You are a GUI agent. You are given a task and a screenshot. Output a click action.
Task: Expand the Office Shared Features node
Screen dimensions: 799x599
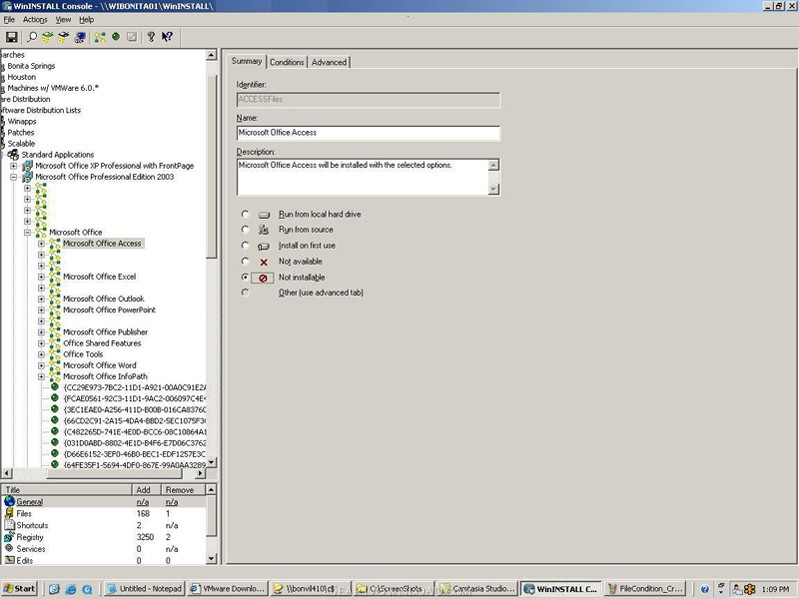click(x=41, y=343)
